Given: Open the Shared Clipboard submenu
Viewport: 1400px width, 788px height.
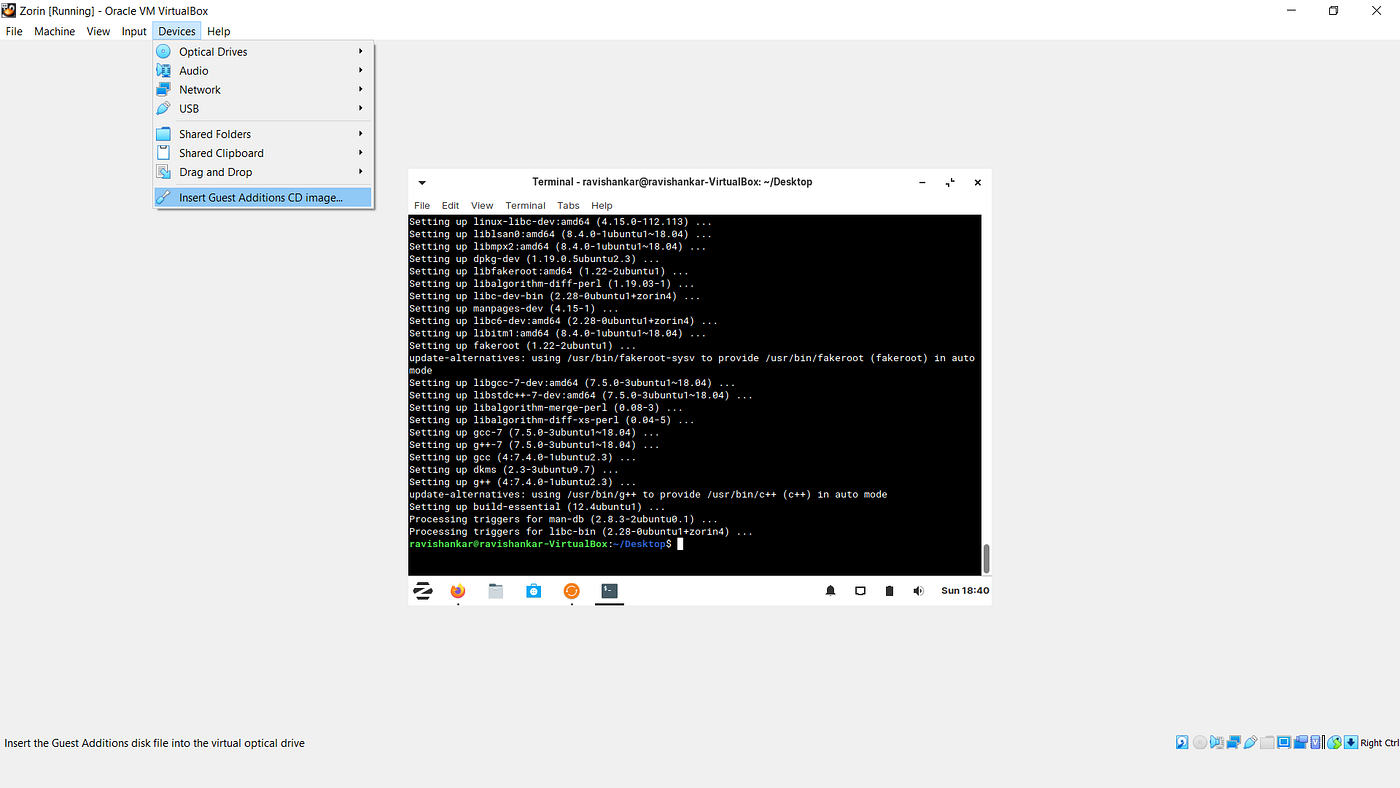Looking at the screenshot, I should [x=263, y=152].
